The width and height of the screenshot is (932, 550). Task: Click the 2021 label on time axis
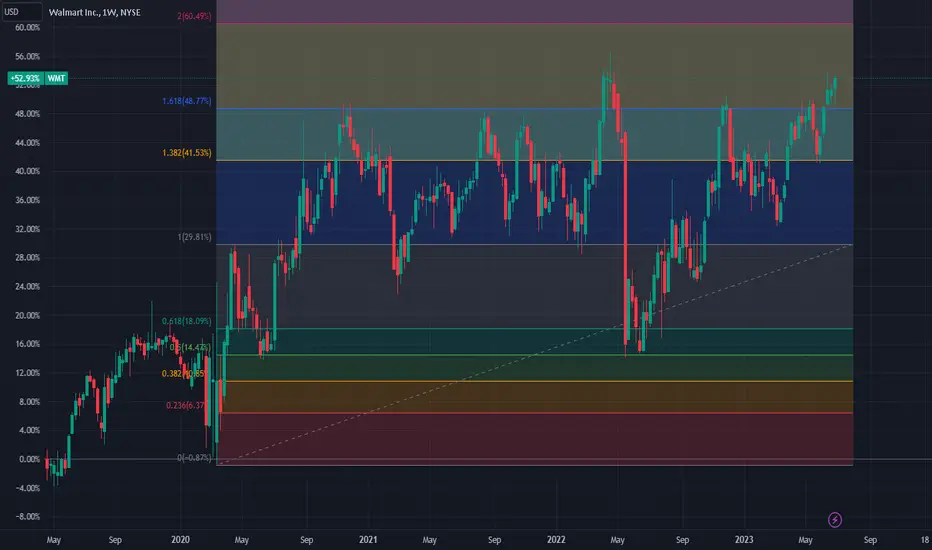(368, 540)
